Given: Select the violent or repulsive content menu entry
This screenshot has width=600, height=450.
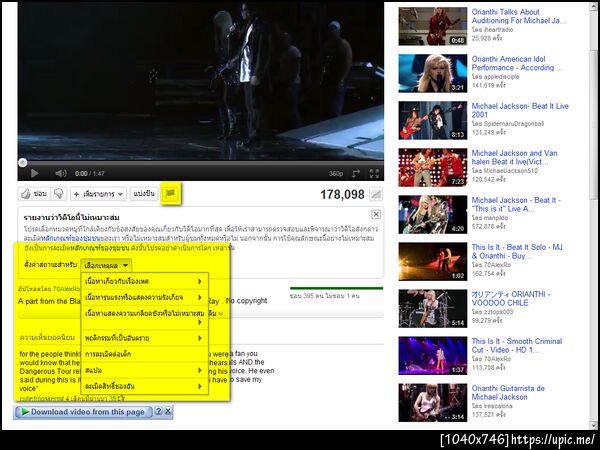Looking at the screenshot, I should (x=145, y=297).
